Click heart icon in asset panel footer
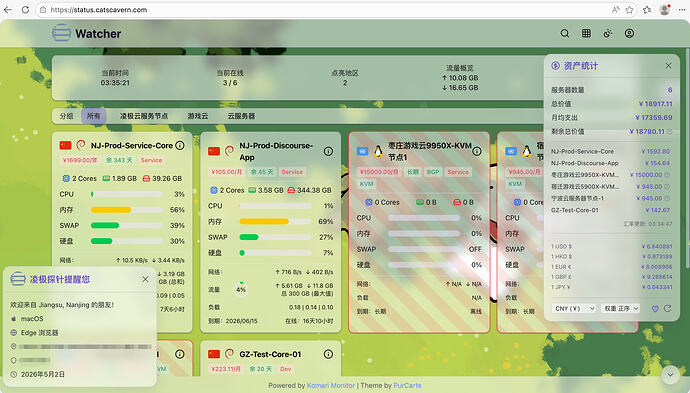 (x=655, y=309)
